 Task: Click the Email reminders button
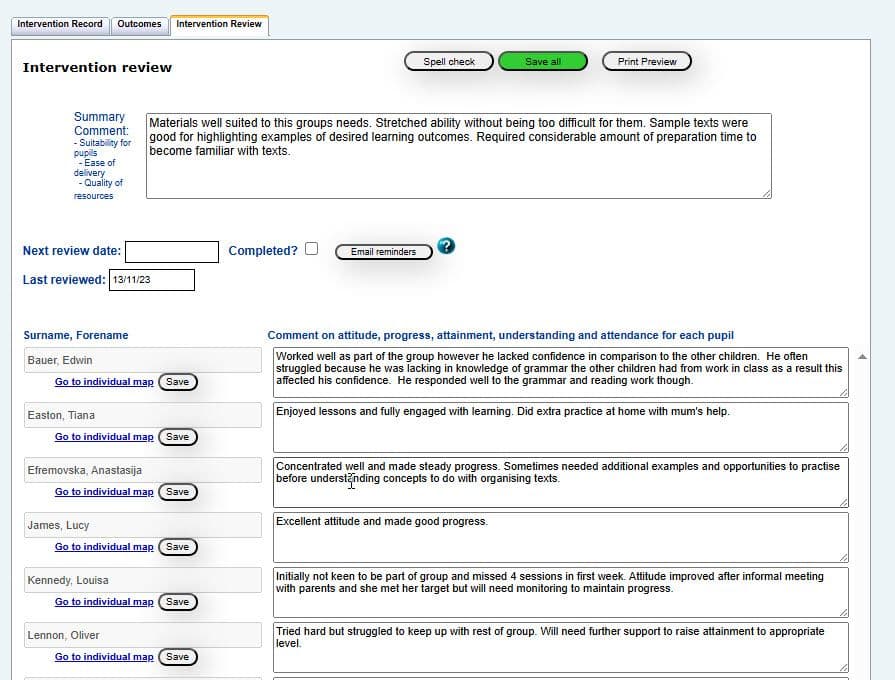383,251
